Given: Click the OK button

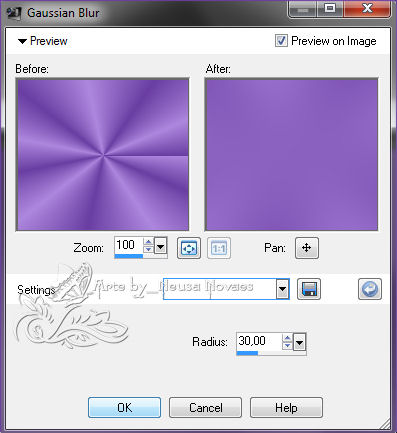Looking at the screenshot, I should pyautogui.click(x=124, y=407).
